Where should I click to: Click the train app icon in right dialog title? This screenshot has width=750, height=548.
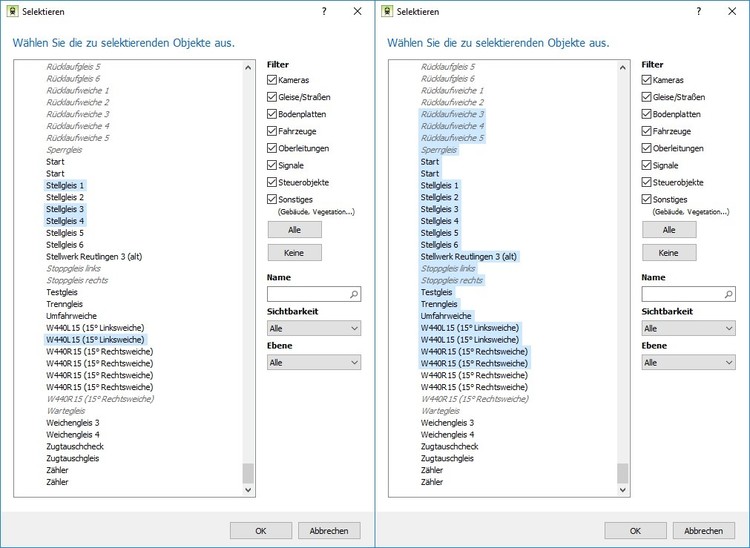point(386,11)
